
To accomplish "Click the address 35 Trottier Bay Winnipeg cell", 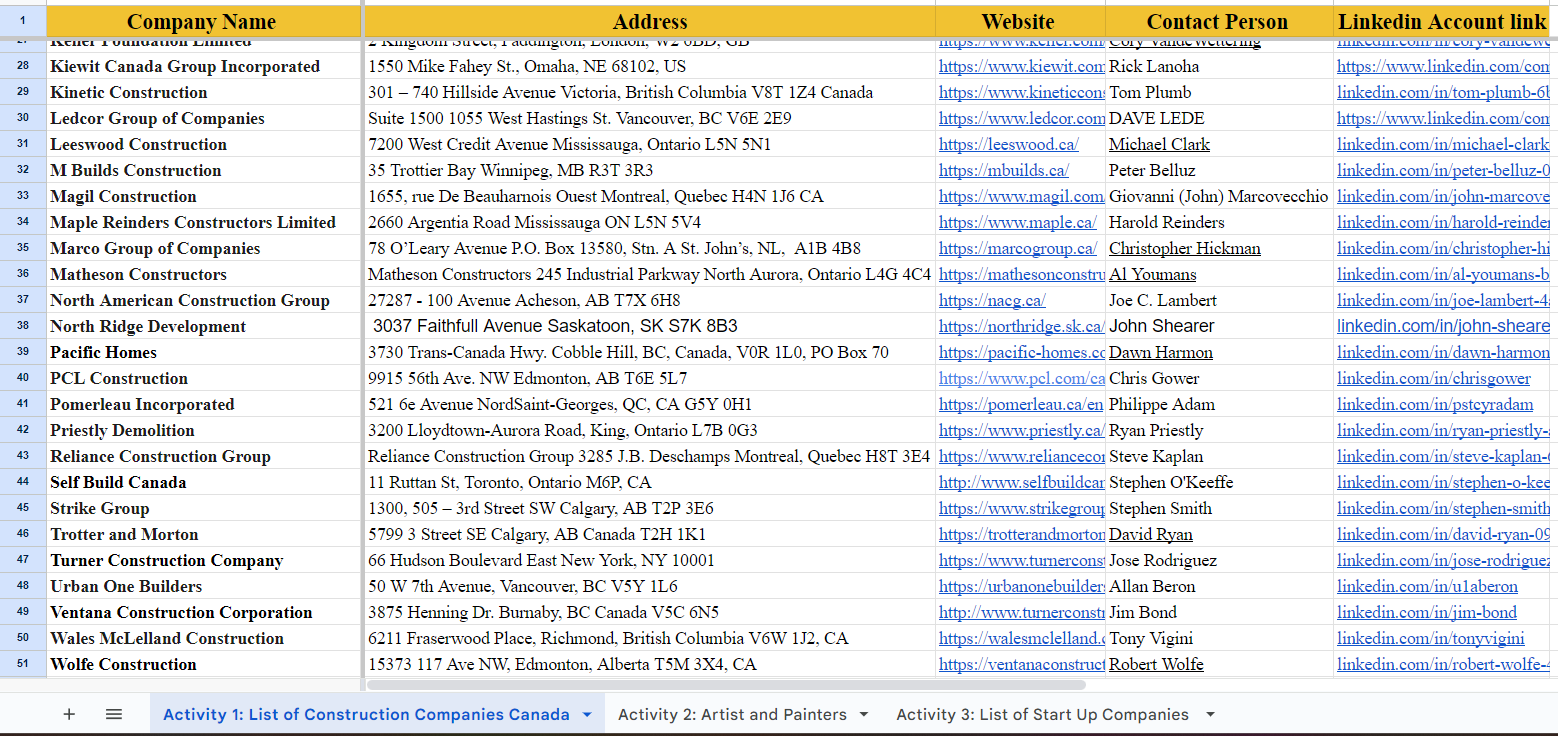I will [x=650, y=171].
